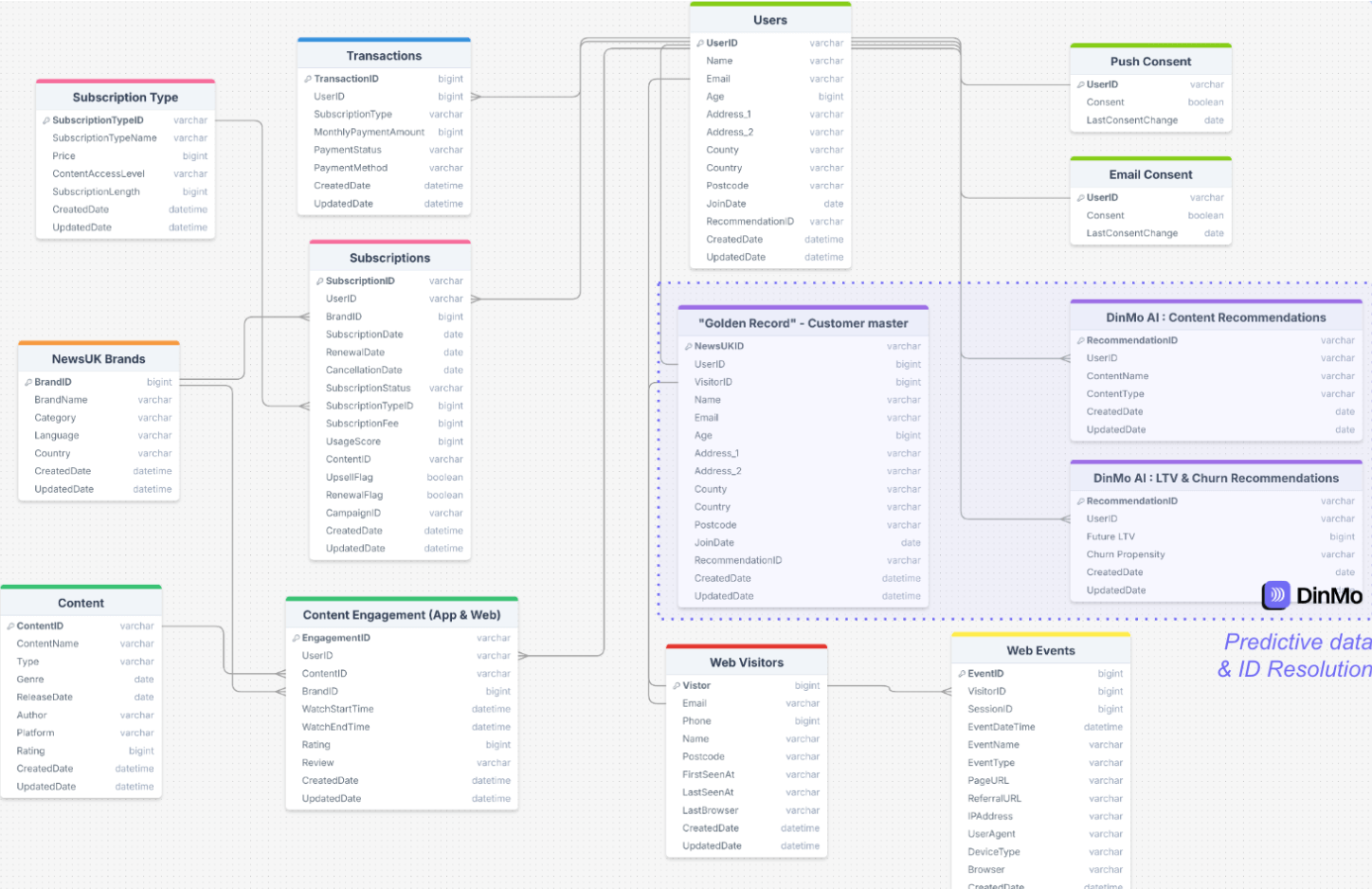
Task: Click the WatchEndTime field
Action: [402, 727]
